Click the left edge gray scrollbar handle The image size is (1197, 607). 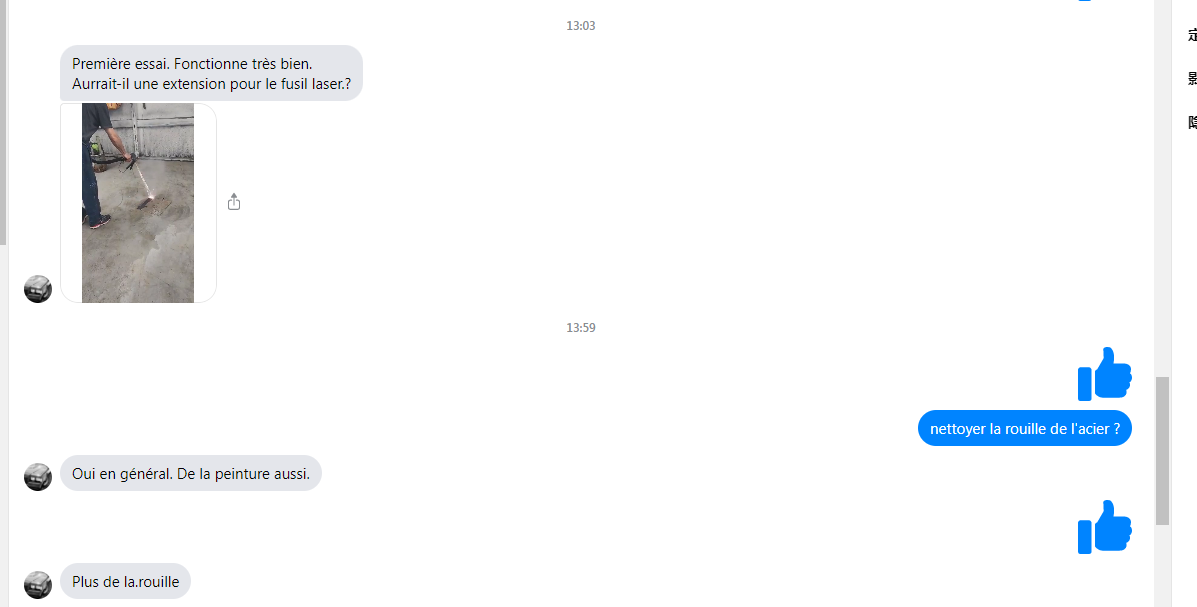pyautogui.click(x=3, y=122)
